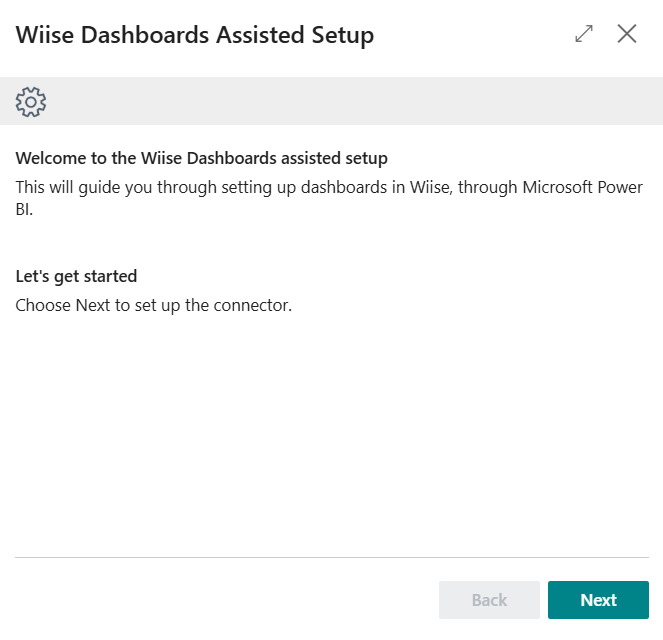Click the 'Wiise Dashboards Assisted Setup' title text
The image size is (663, 640).
(x=195, y=35)
